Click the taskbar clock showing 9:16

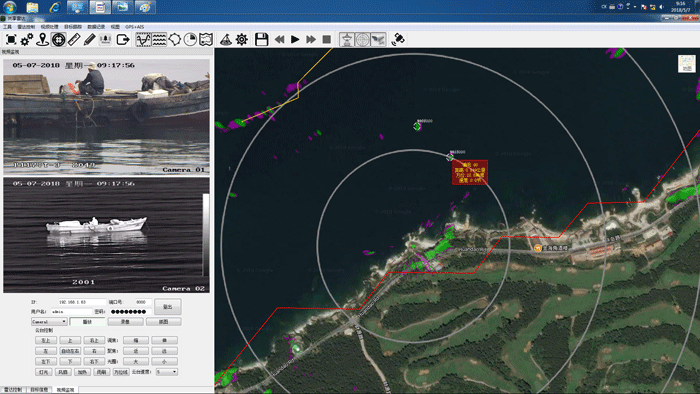click(680, 7)
